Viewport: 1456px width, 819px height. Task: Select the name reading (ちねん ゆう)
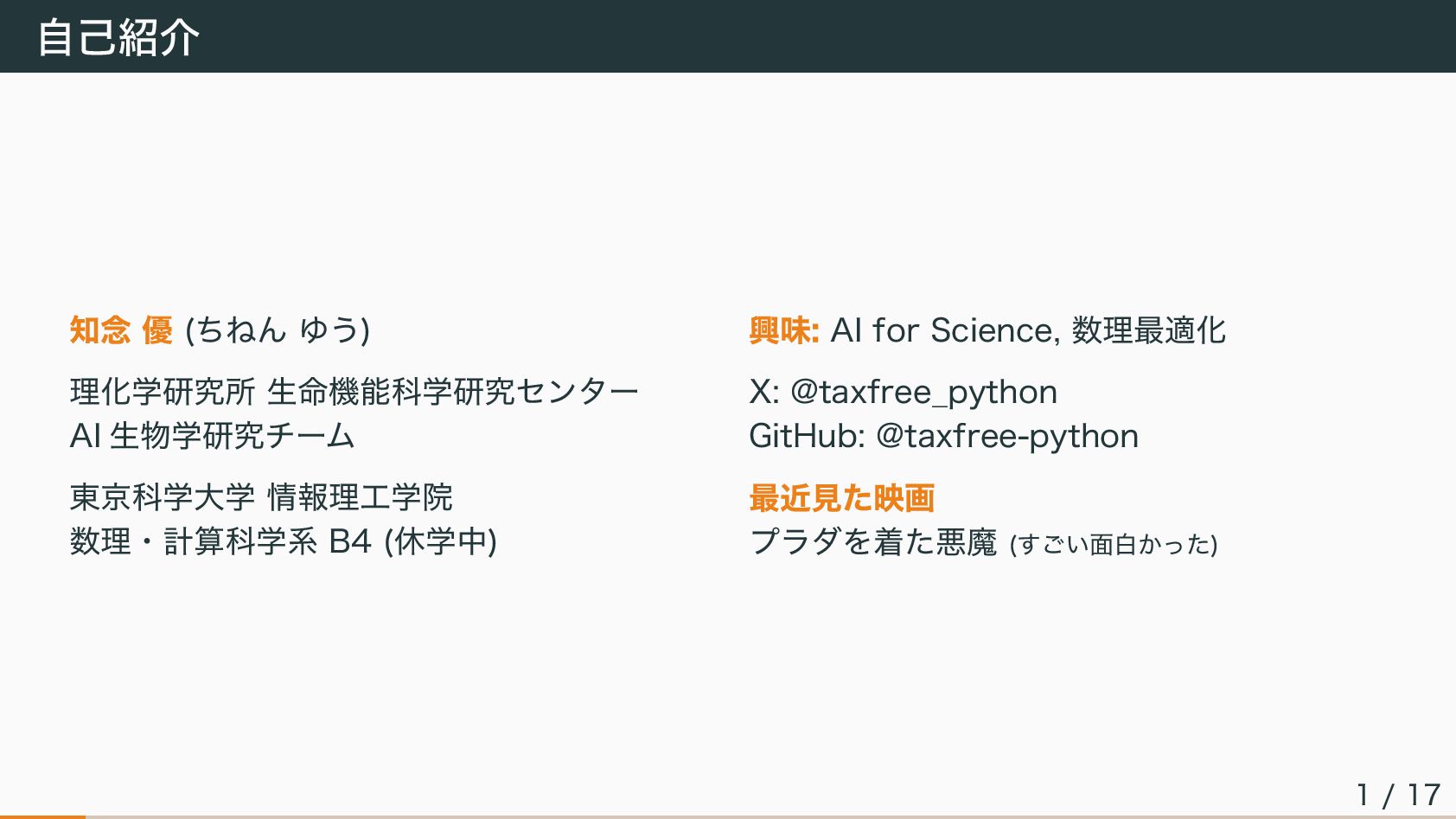(x=278, y=330)
